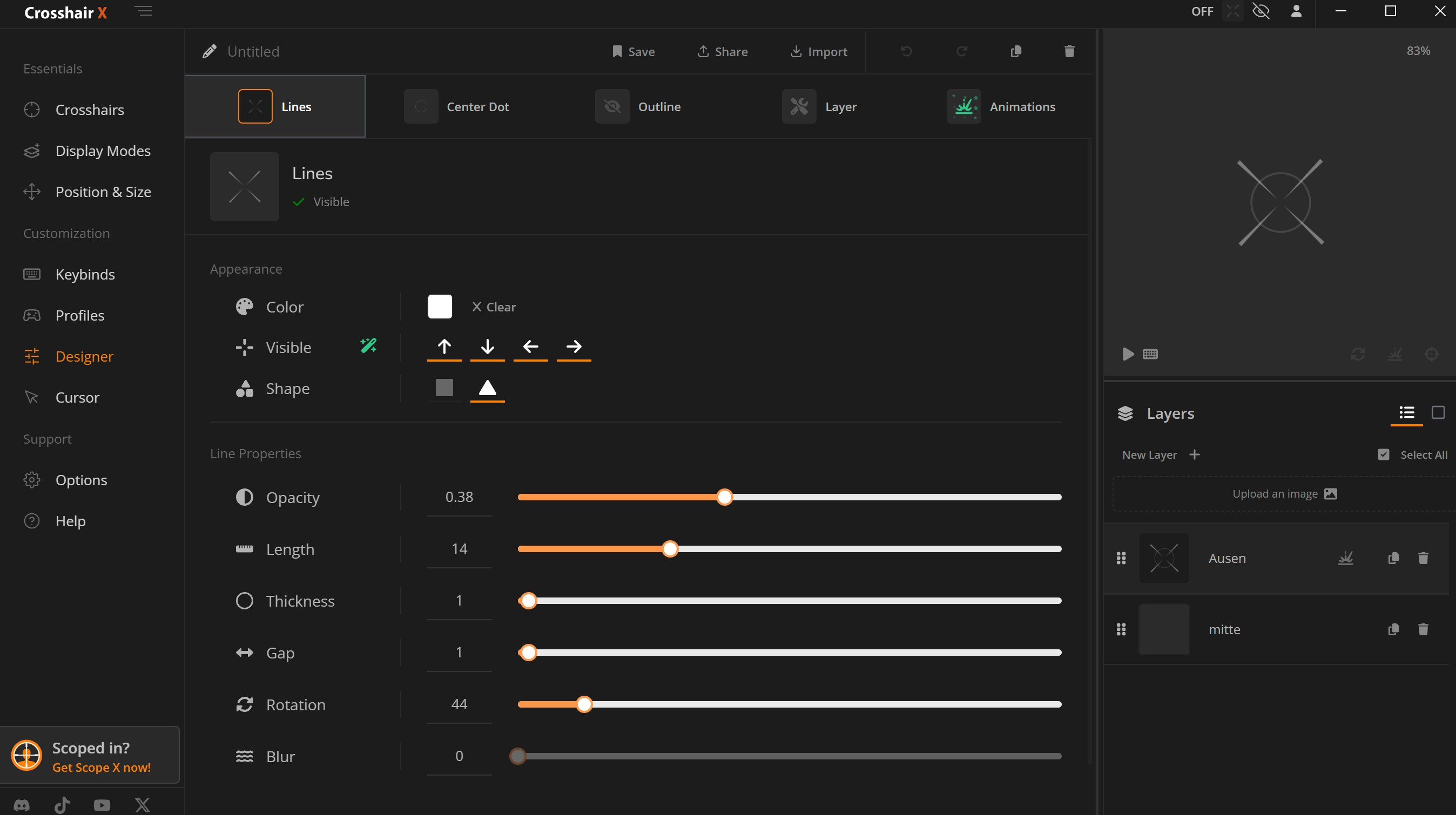This screenshot has width=1456, height=815.
Task: Click the preview crosshair target icon
Action: pos(1432,354)
